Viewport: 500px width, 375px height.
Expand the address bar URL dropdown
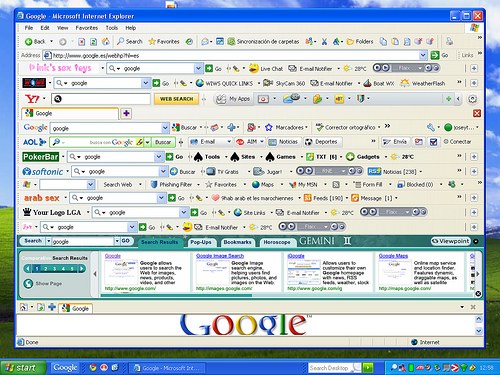(423, 55)
